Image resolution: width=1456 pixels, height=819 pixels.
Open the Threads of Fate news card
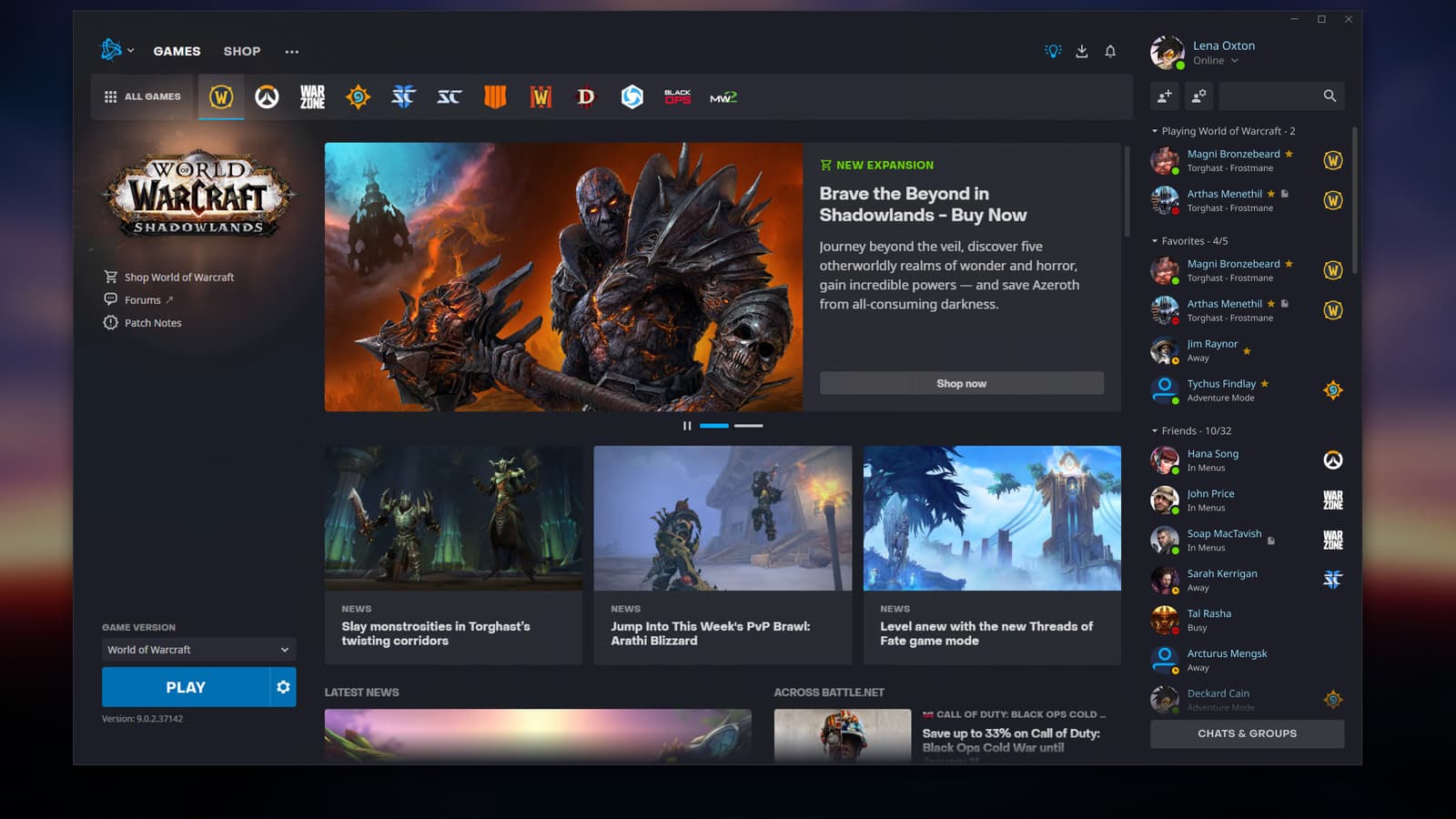point(992,555)
